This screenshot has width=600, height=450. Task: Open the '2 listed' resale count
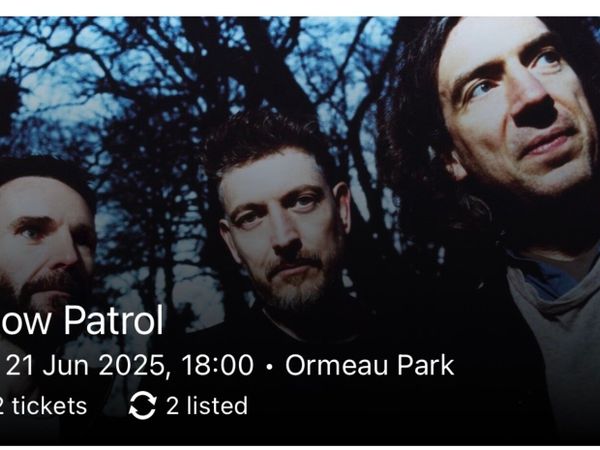tap(188, 406)
